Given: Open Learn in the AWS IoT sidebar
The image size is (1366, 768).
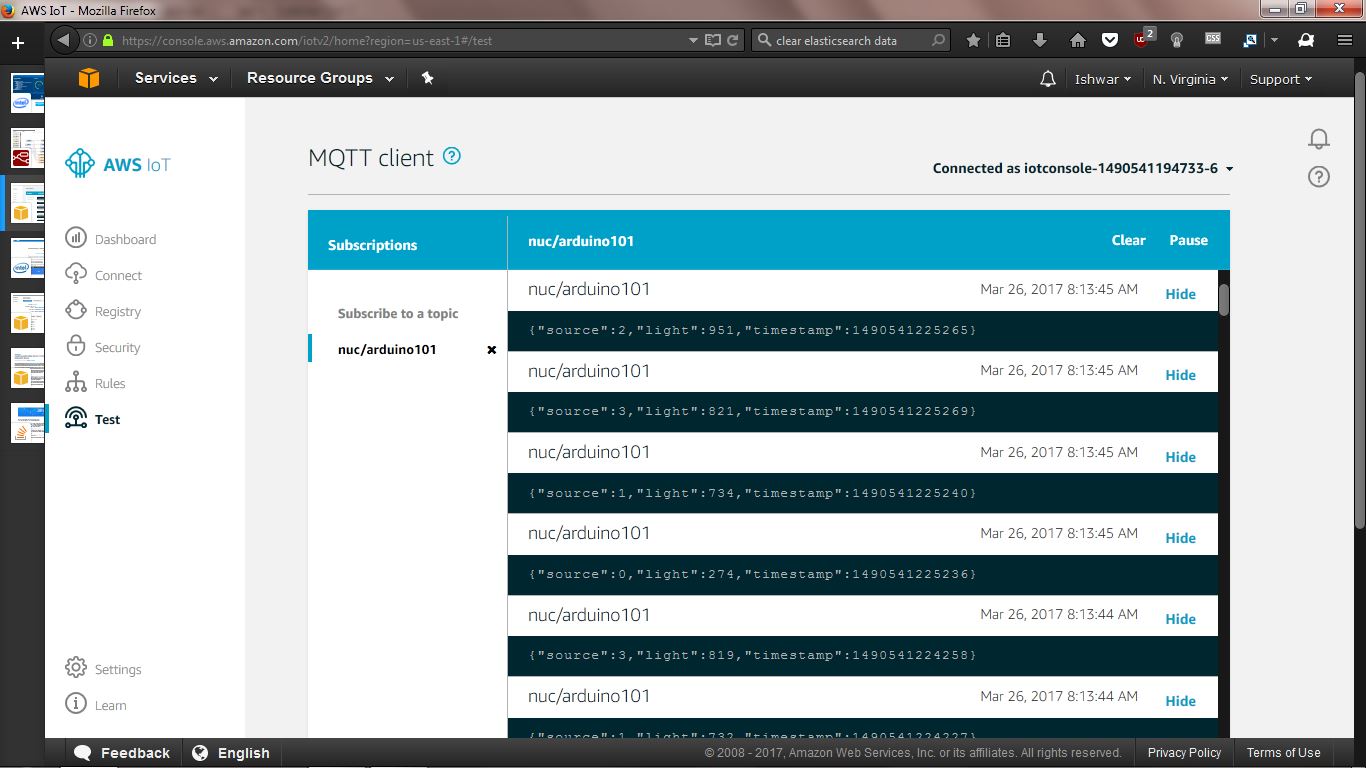Looking at the screenshot, I should coord(96,705).
